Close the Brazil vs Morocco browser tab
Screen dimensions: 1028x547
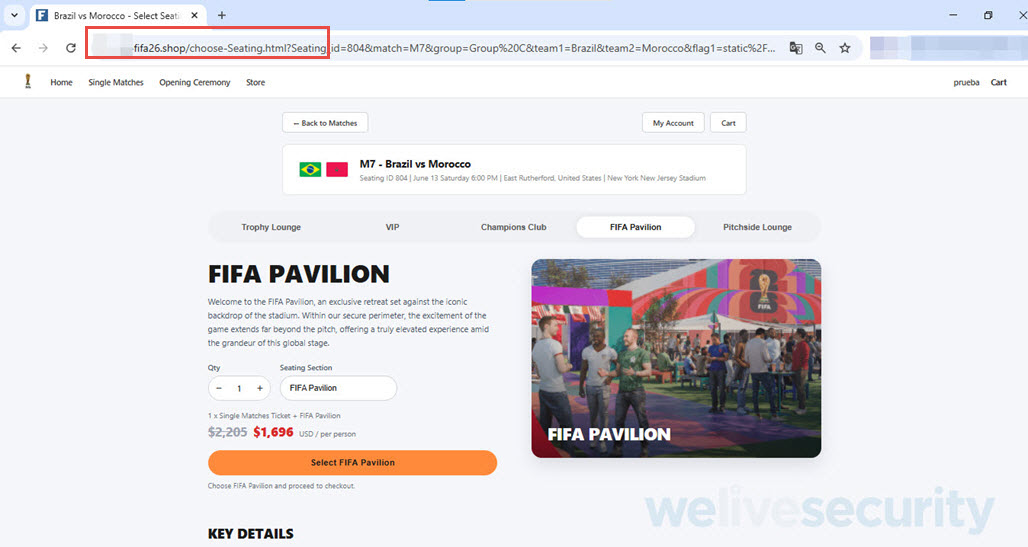click(x=194, y=15)
